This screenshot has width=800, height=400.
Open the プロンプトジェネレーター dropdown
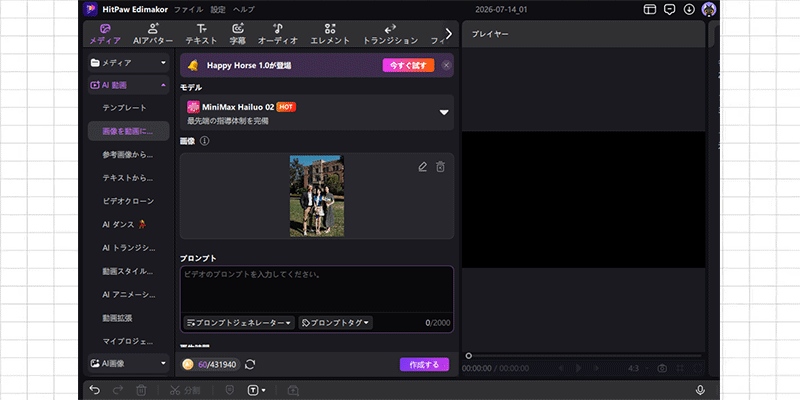pos(239,322)
